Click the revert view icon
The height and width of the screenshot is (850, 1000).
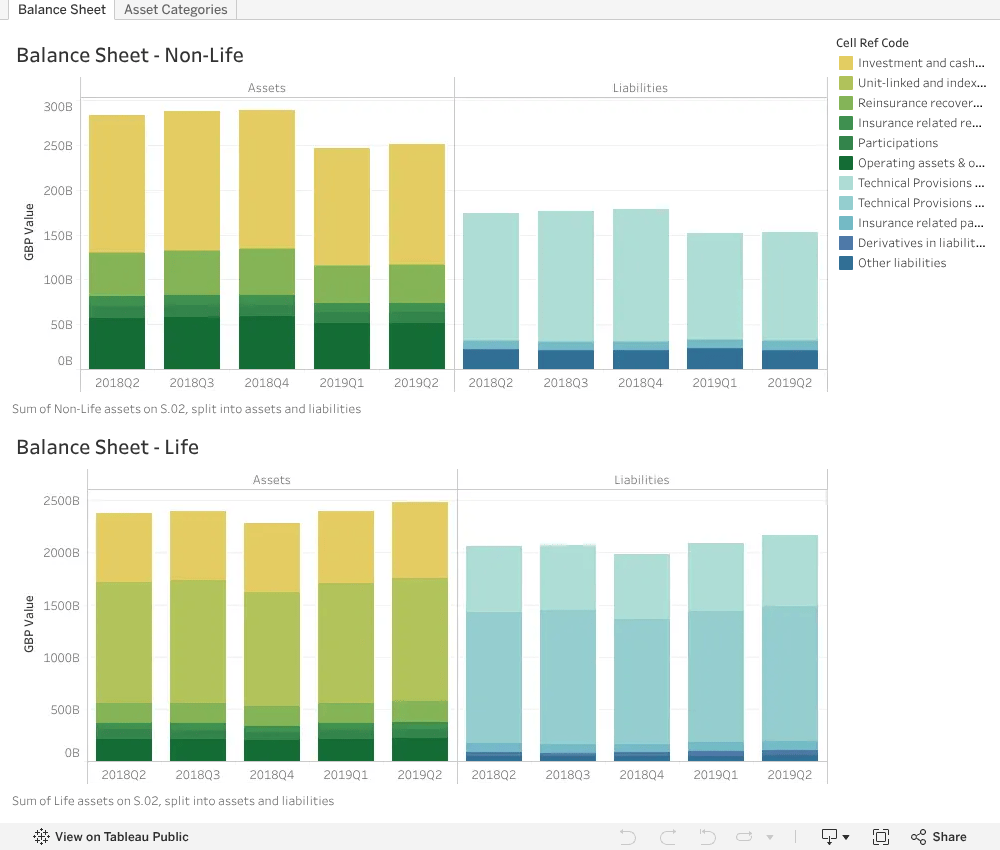click(x=707, y=837)
